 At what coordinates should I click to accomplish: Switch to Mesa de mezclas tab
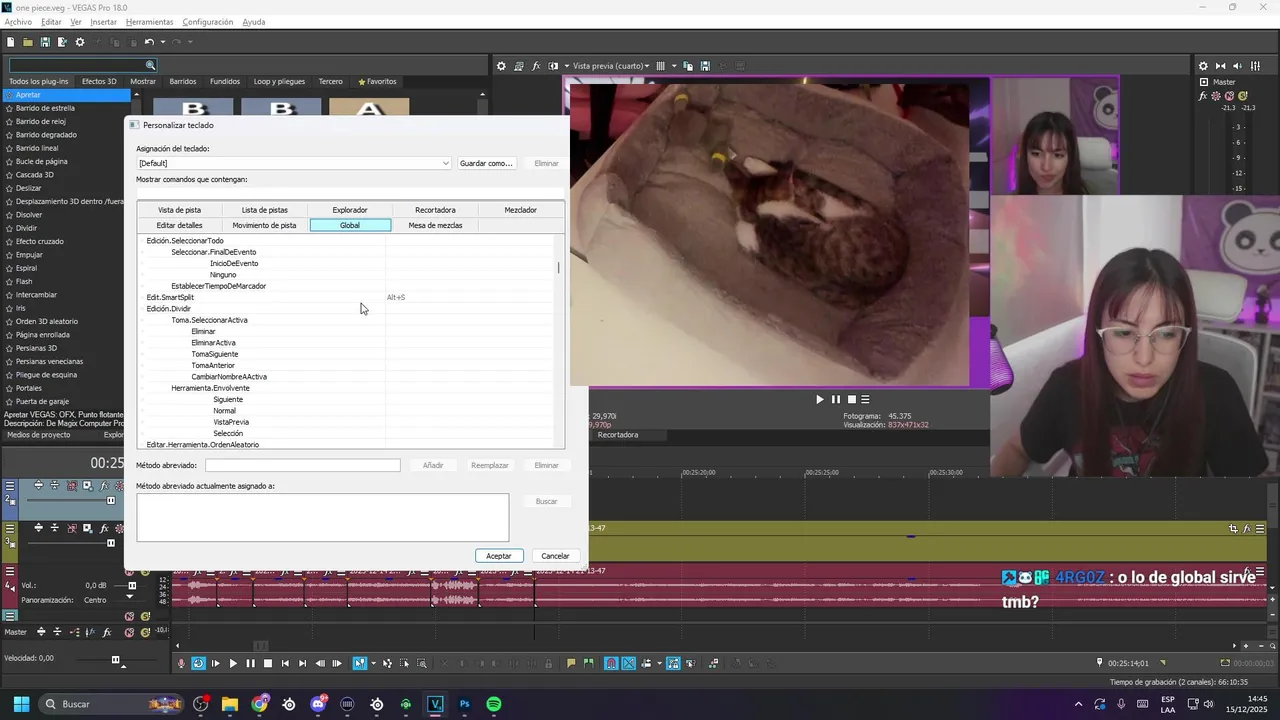435,225
